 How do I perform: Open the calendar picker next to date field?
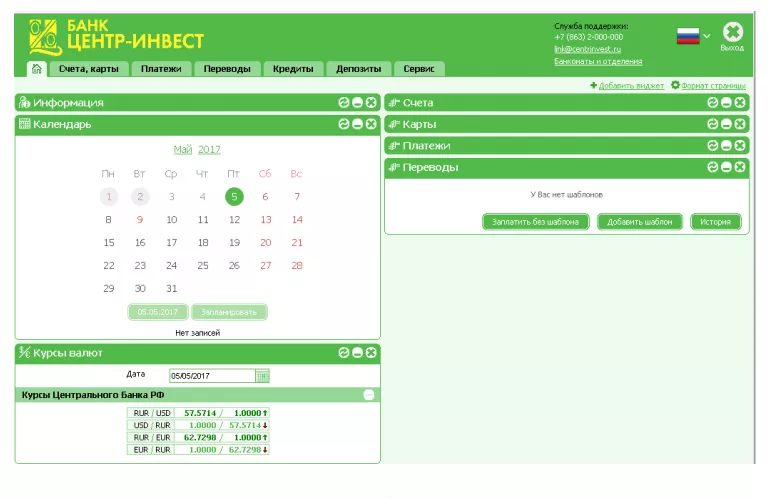click(x=262, y=376)
